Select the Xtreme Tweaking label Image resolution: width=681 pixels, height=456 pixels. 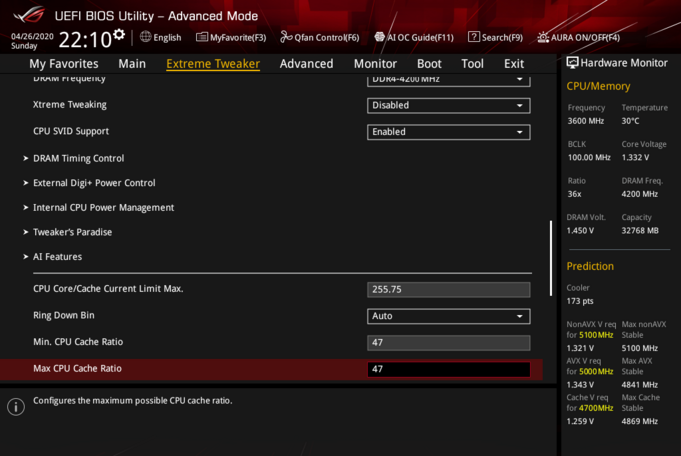[69, 105]
